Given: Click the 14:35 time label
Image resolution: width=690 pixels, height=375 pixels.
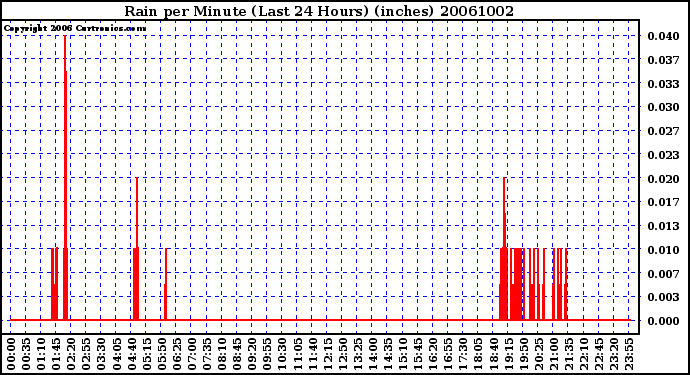Looking at the screenshot, I should click(387, 354).
